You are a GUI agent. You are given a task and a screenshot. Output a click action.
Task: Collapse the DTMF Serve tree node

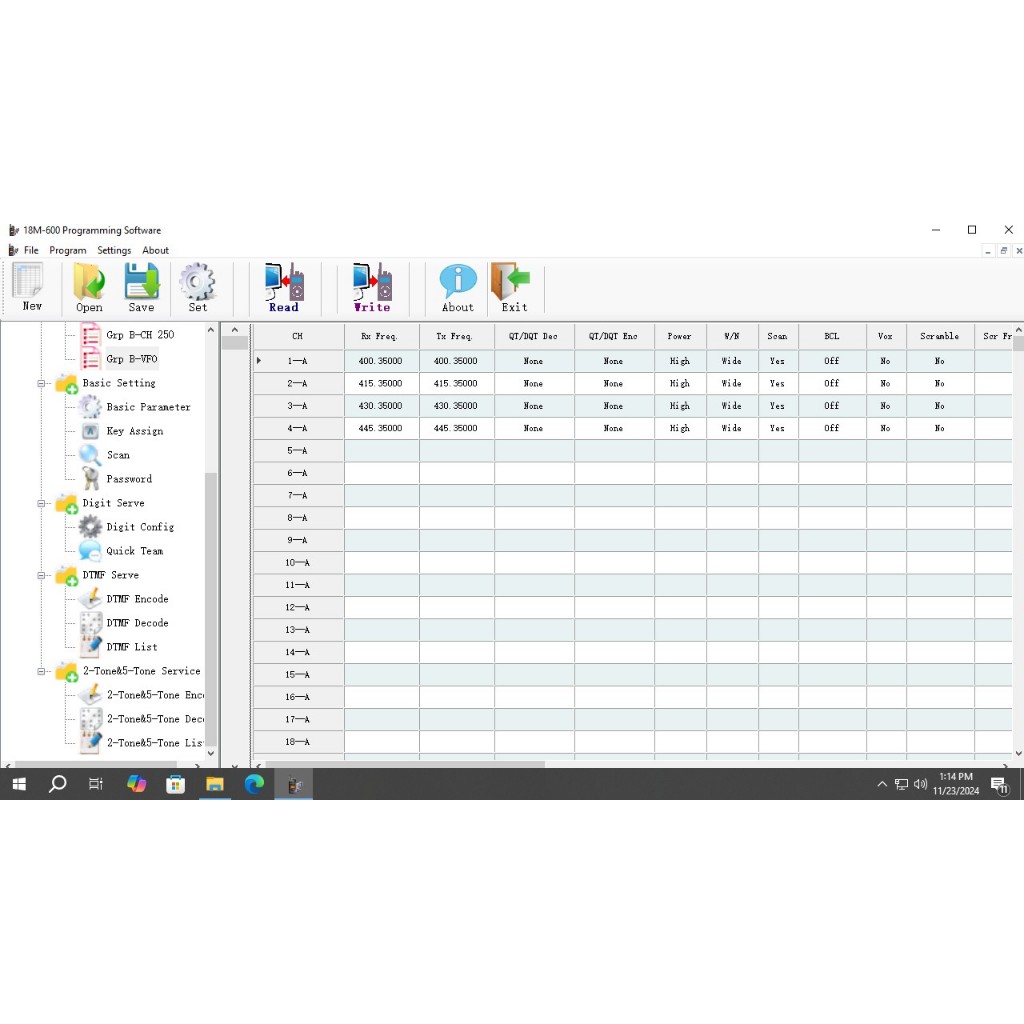[41, 575]
